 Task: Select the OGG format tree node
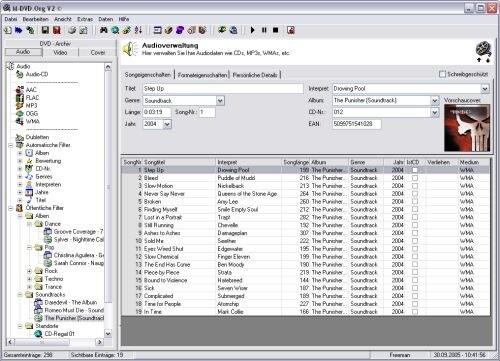click(27, 114)
